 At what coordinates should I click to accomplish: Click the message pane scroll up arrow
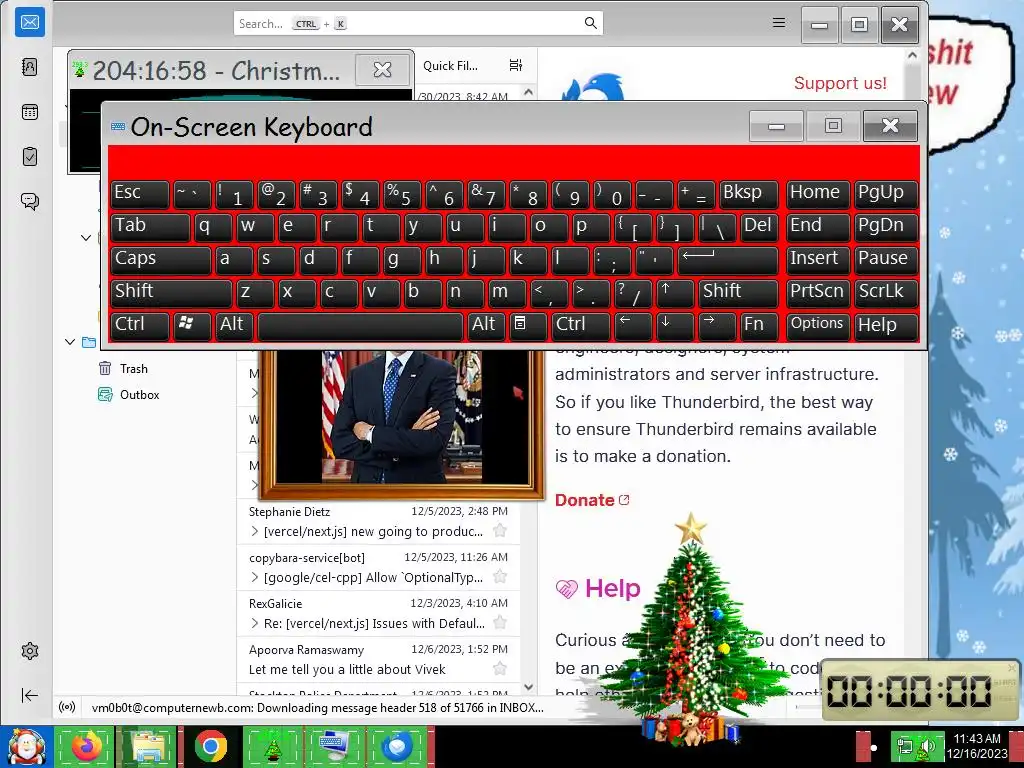point(912,56)
